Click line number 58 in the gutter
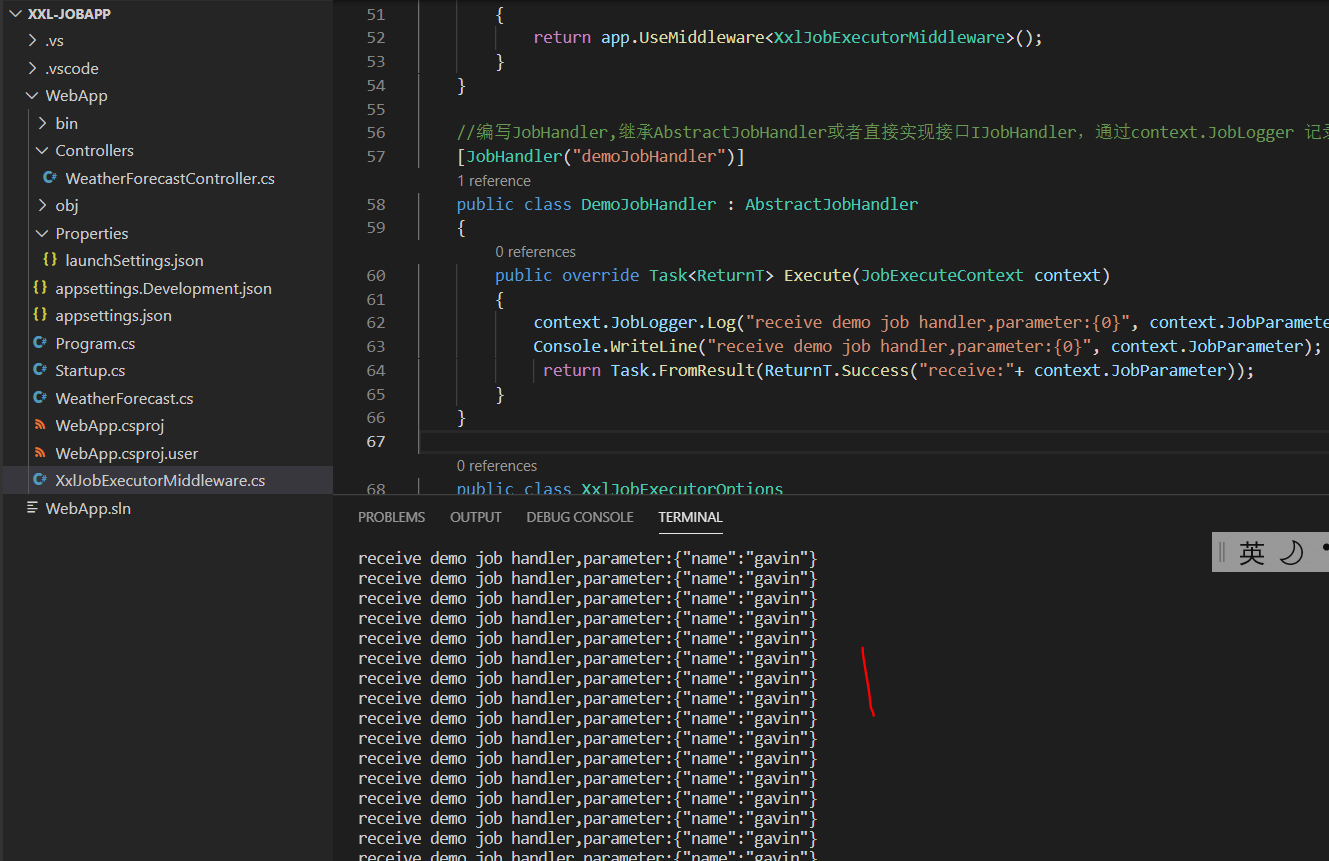This screenshot has width=1329, height=861. 376,204
